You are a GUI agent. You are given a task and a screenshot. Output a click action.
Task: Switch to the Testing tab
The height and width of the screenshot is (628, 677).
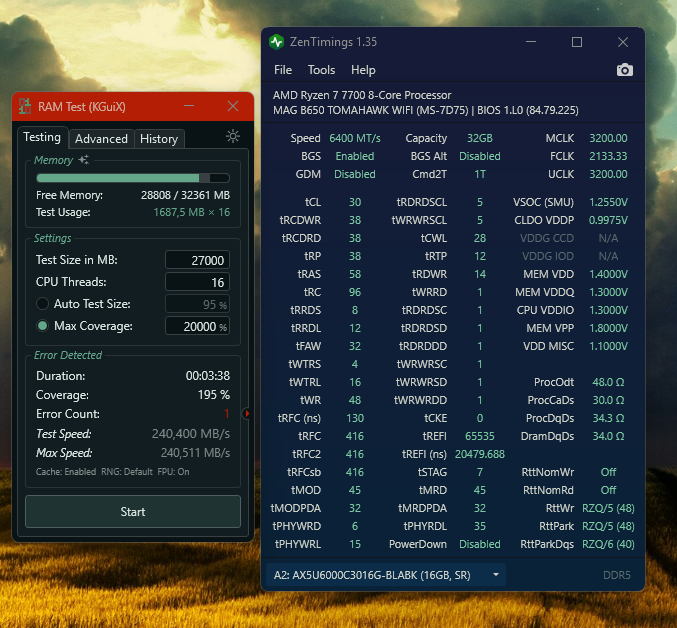pos(42,137)
